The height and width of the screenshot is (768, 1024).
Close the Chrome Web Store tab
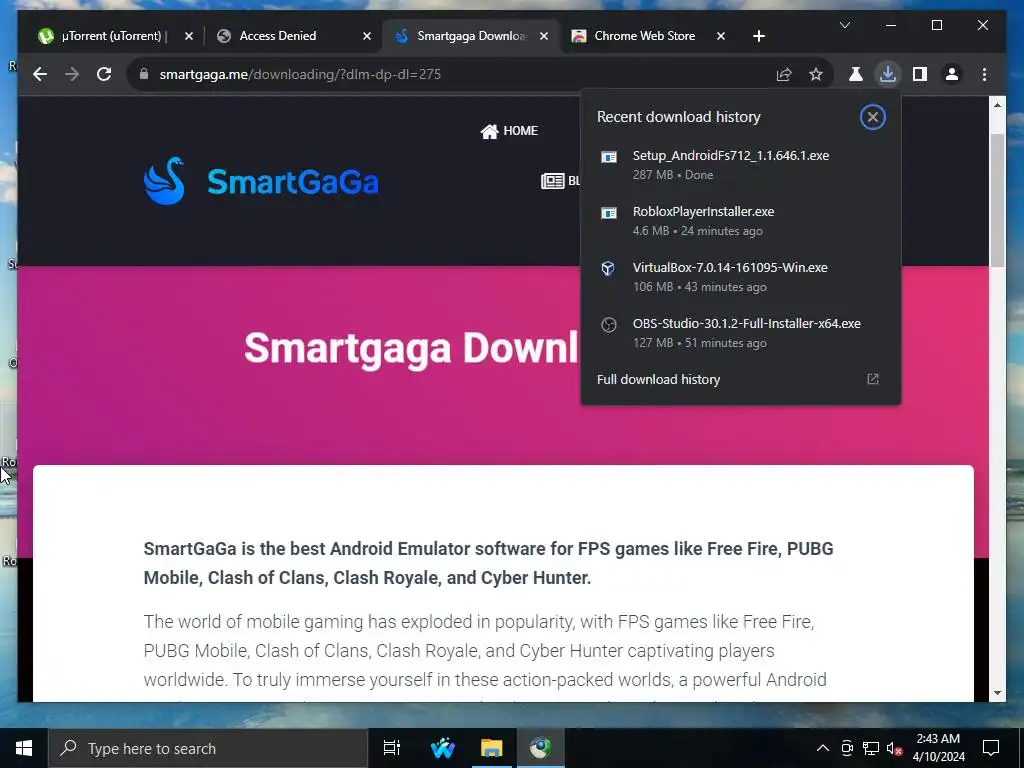720,36
